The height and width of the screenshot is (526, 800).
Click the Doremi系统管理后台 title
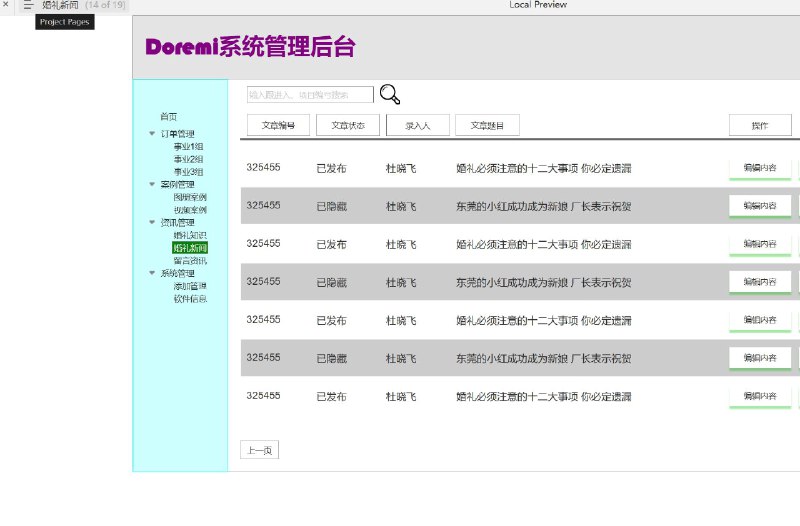(x=251, y=47)
